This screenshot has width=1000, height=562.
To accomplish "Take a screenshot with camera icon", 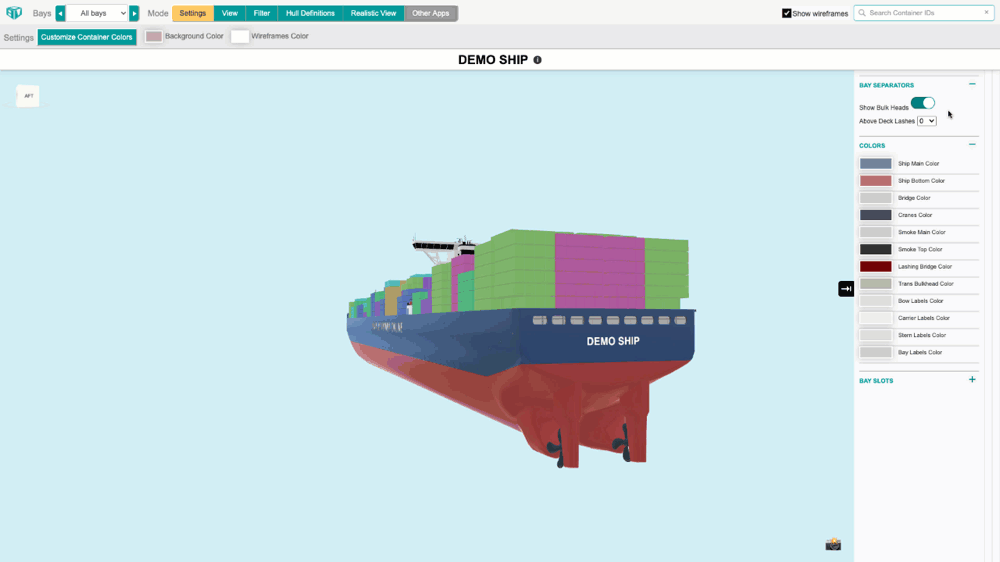I will [x=833, y=544].
